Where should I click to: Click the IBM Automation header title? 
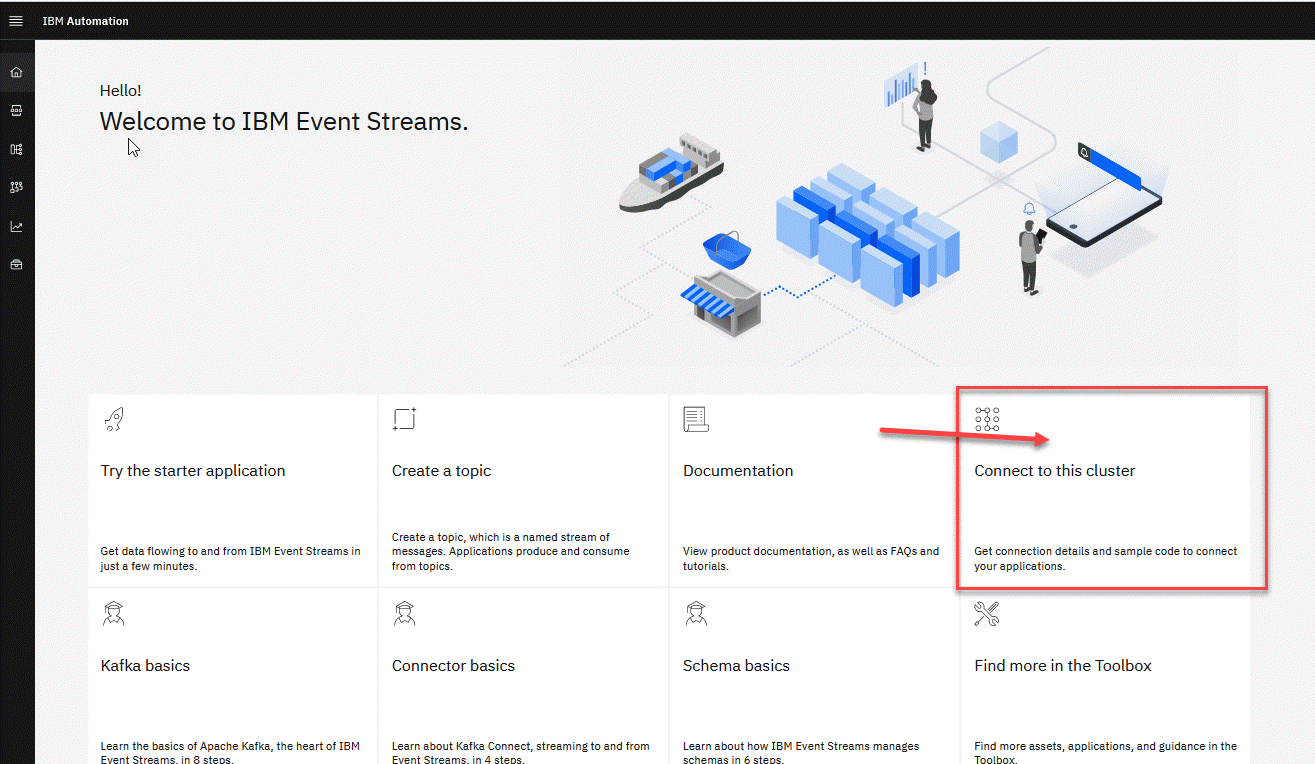pyautogui.click(x=85, y=21)
